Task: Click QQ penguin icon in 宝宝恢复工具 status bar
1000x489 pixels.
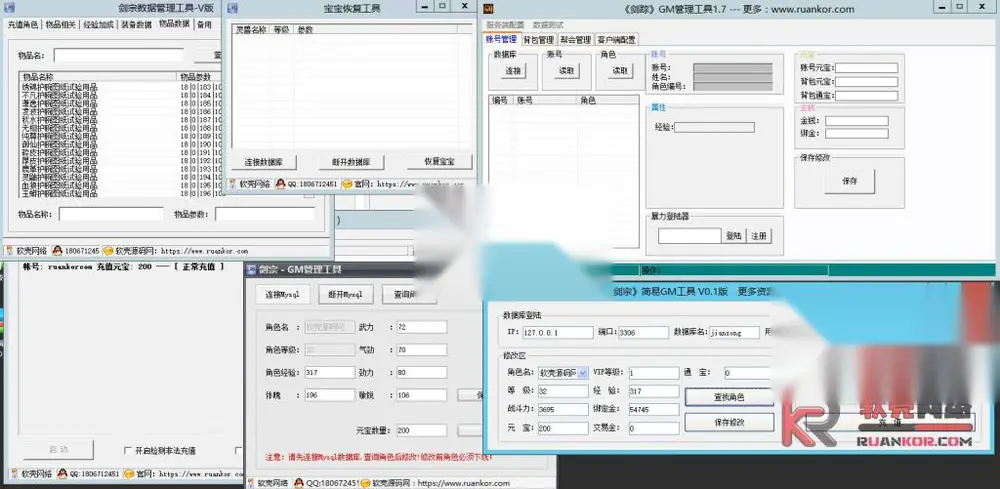Action: tap(280, 184)
